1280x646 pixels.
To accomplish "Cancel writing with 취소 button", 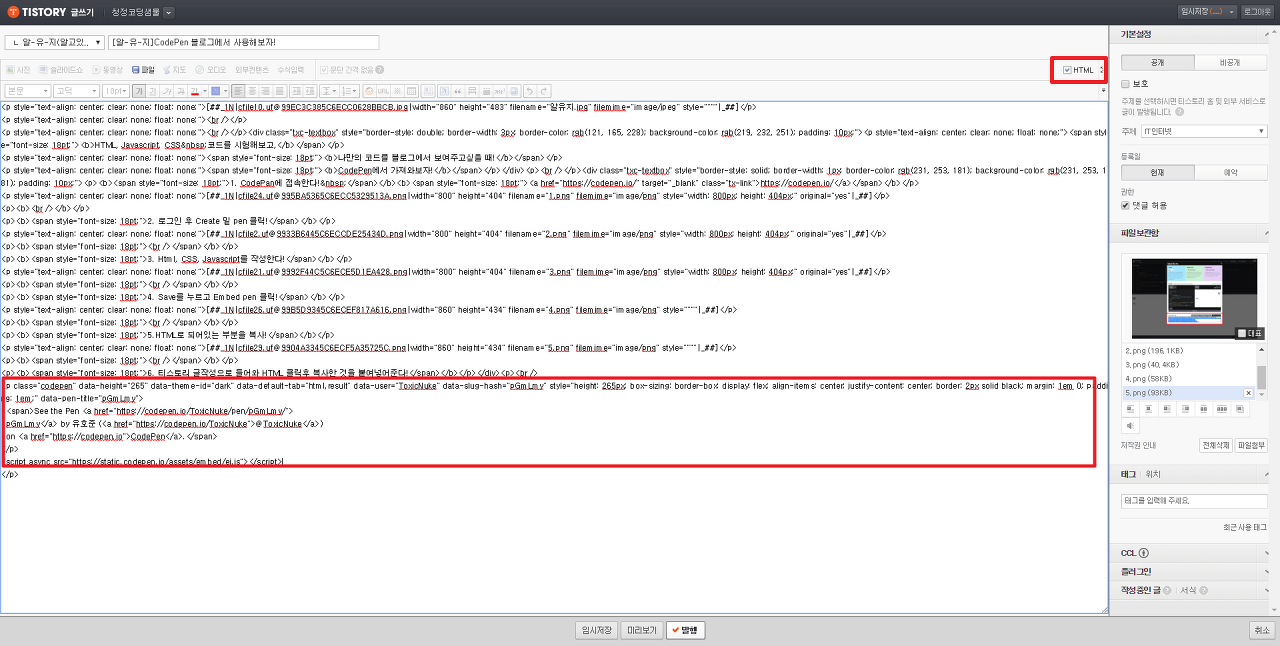I will [x=1261, y=630].
